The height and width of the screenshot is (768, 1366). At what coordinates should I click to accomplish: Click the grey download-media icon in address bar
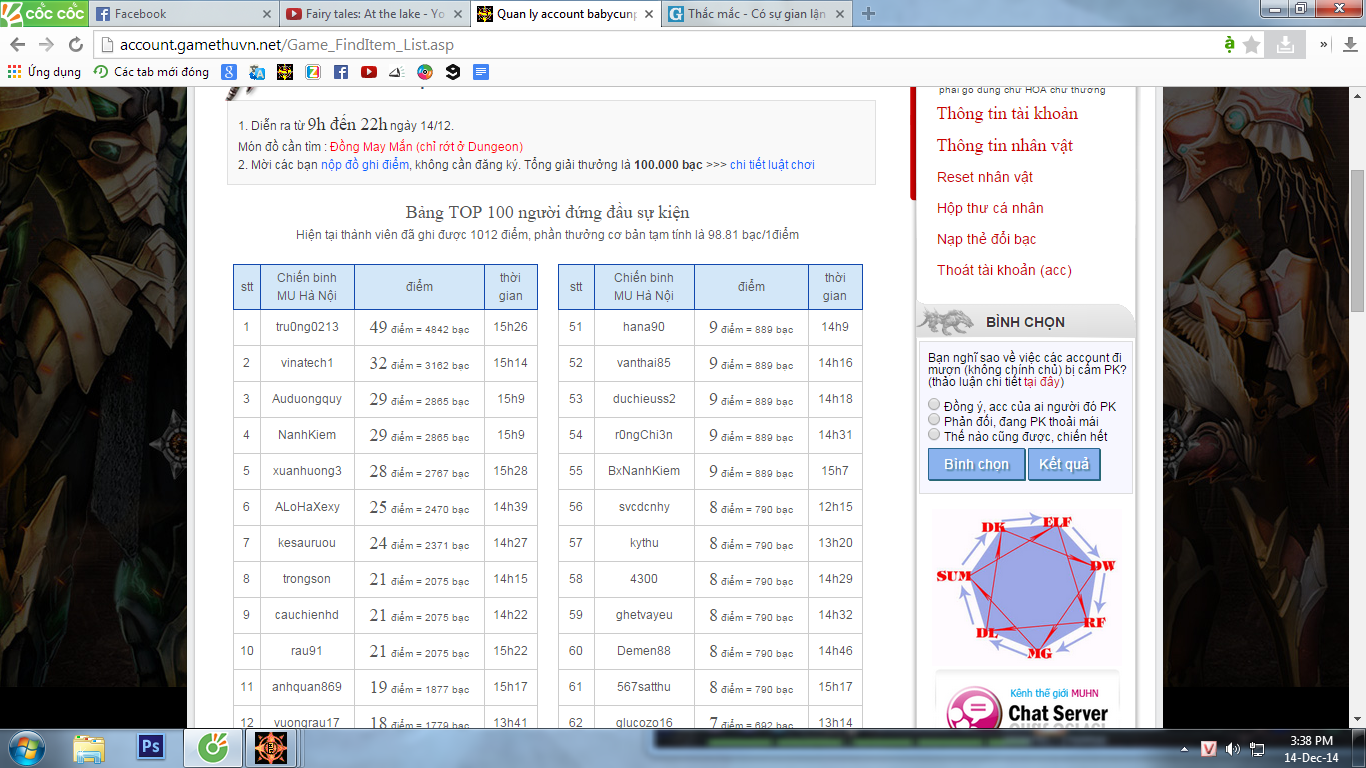(x=1285, y=45)
